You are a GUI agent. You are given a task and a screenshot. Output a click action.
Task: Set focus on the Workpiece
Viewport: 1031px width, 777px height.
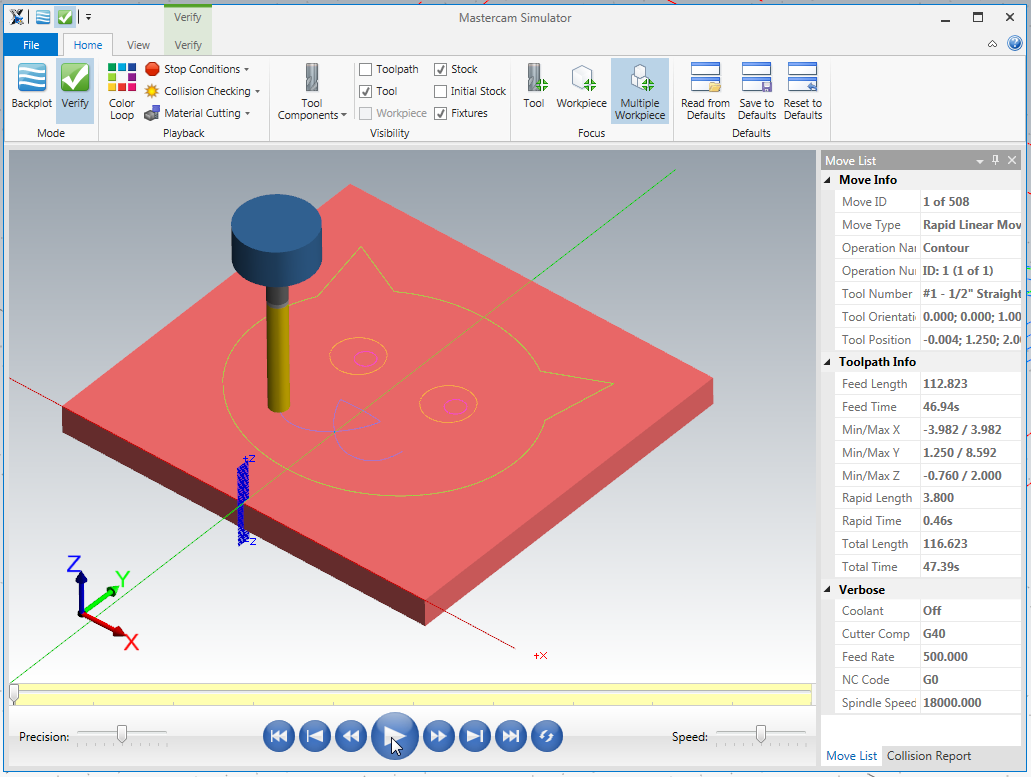coord(581,88)
